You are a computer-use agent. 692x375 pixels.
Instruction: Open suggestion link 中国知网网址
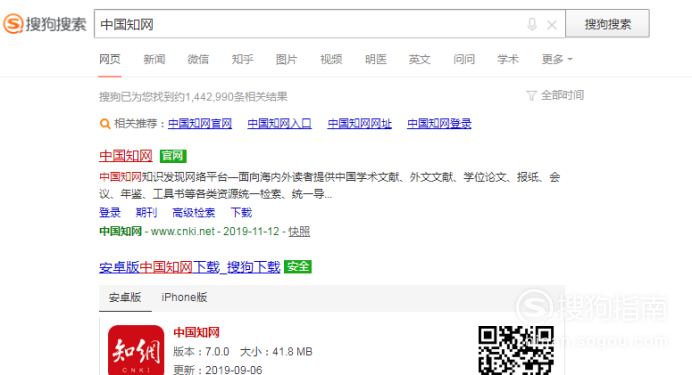click(x=360, y=124)
